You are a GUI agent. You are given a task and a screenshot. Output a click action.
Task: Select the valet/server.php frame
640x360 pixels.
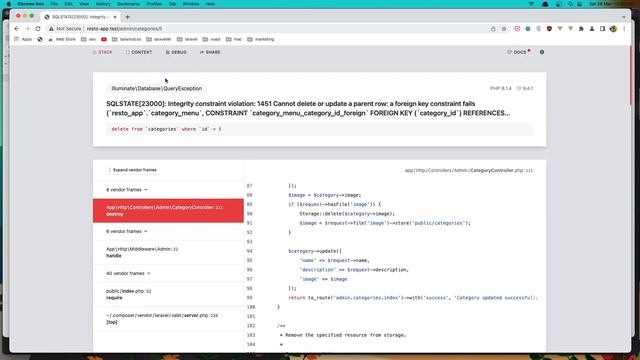(x=168, y=319)
